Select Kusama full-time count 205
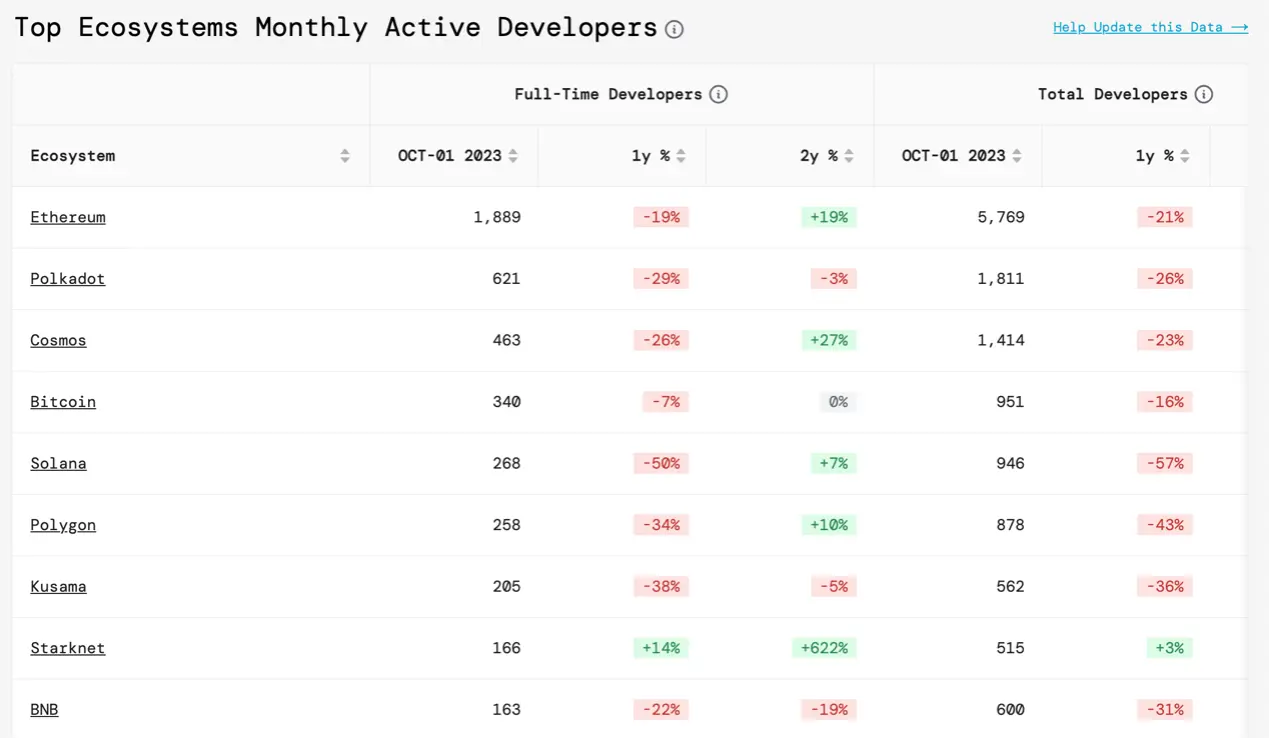 pyautogui.click(x=506, y=586)
